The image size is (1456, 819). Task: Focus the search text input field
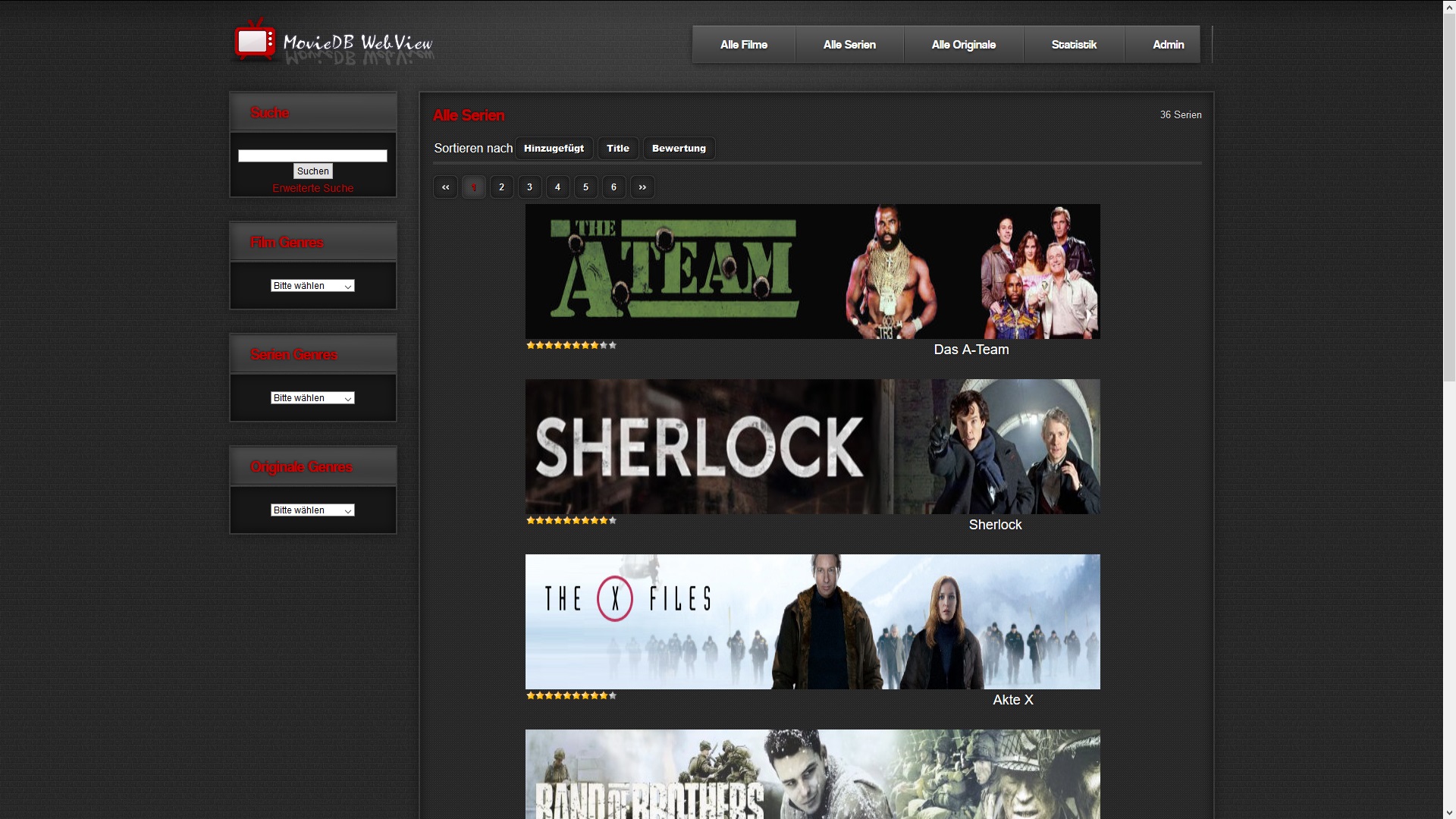click(312, 155)
